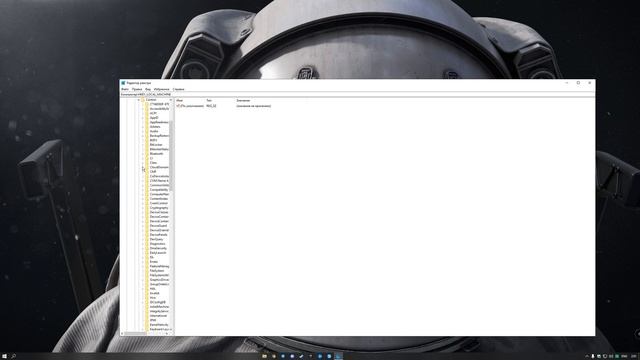Show hidden tray icons chevron

(587, 356)
